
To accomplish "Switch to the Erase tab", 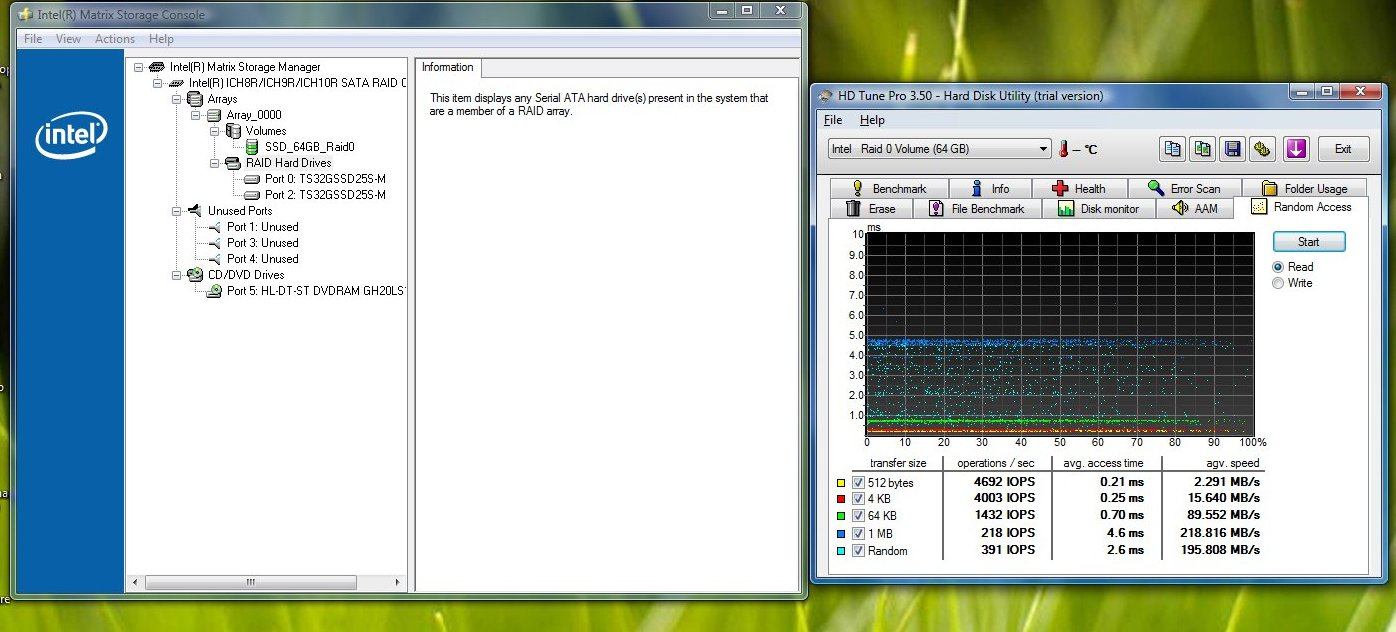I will (x=871, y=208).
